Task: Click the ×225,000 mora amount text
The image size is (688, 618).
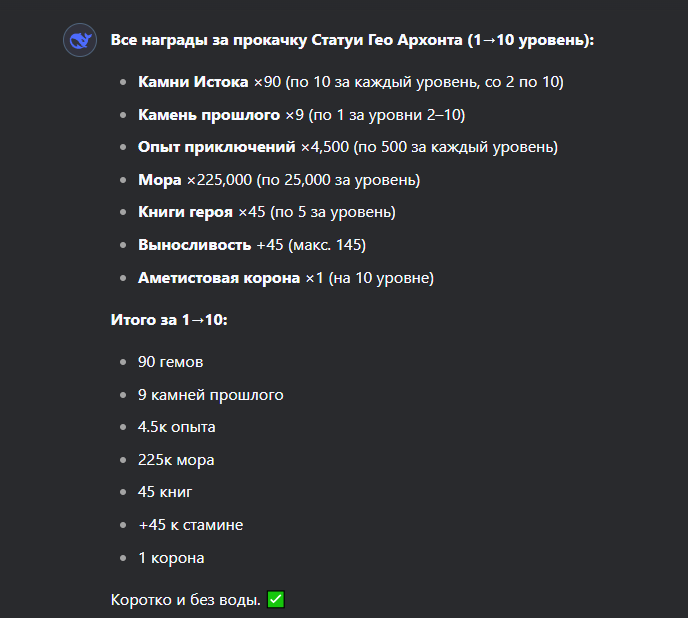Action: pos(219,180)
